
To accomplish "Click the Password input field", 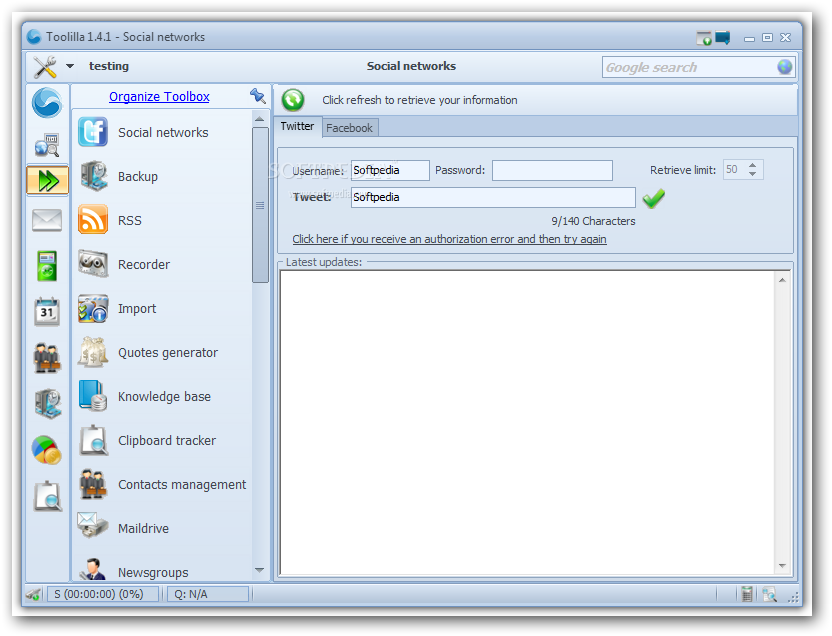I will click(x=552, y=170).
